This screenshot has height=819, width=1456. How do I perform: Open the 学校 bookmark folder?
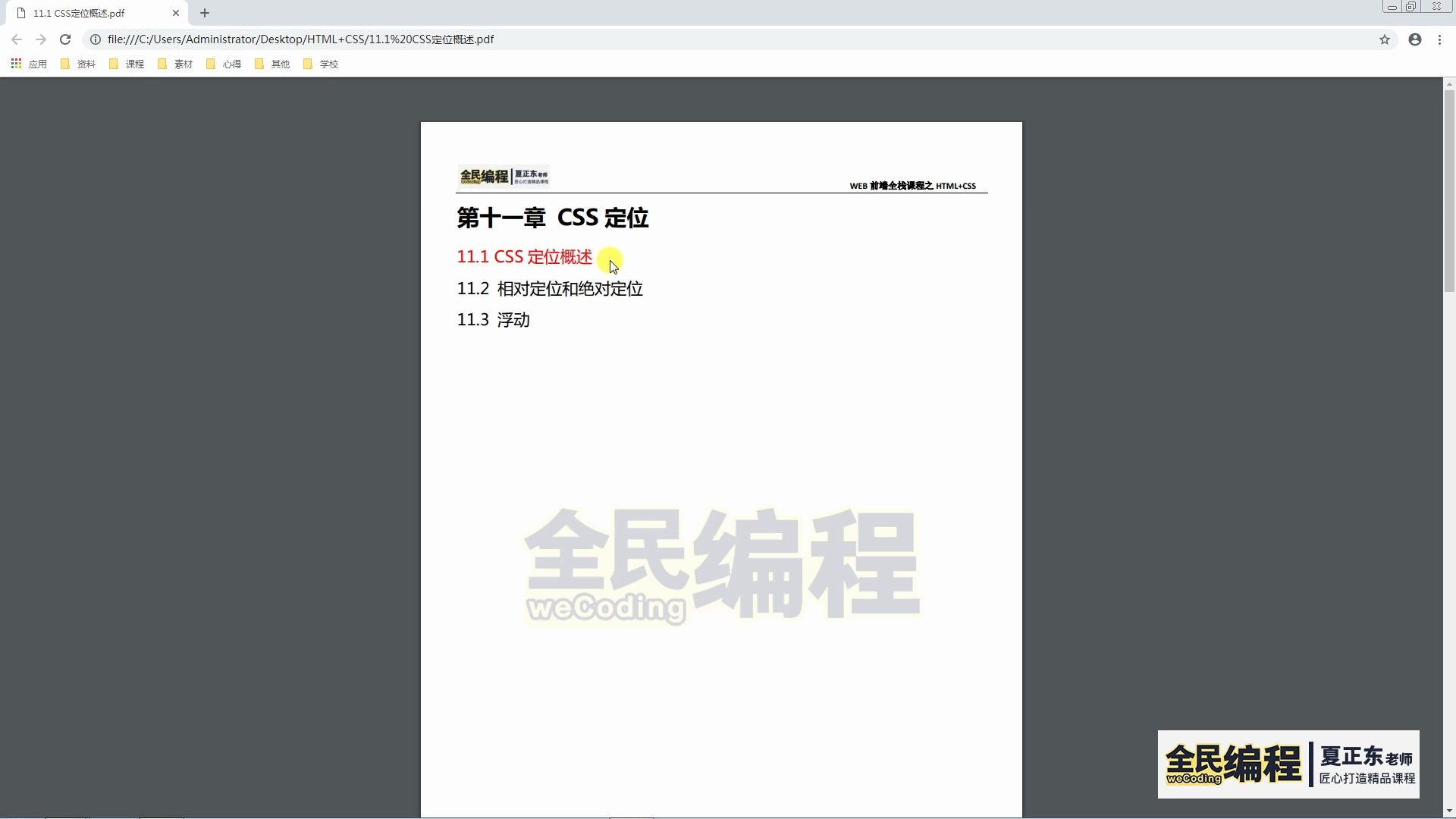pyautogui.click(x=321, y=64)
